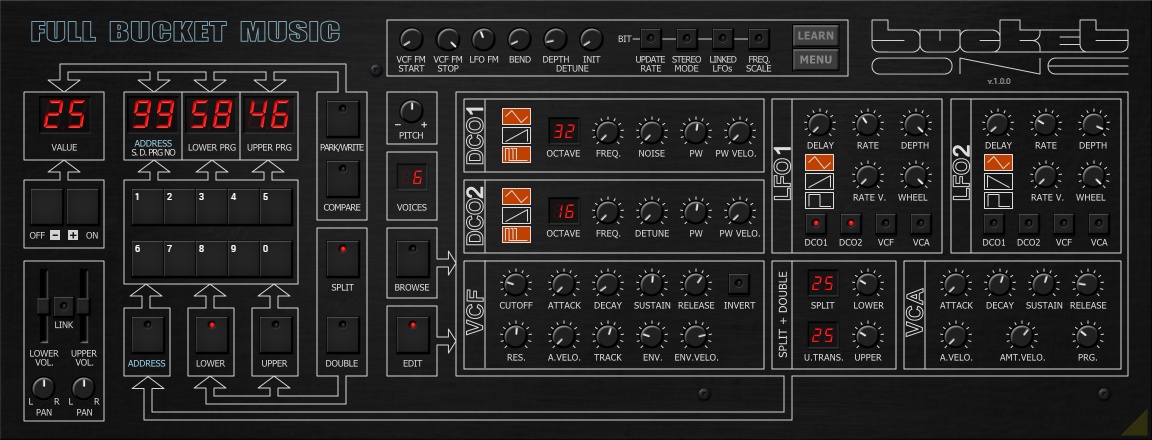Screen dimensions: 1152x440
Task: Click the DCO2 DETUNE knob
Action: pyautogui.click(x=651, y=212)
